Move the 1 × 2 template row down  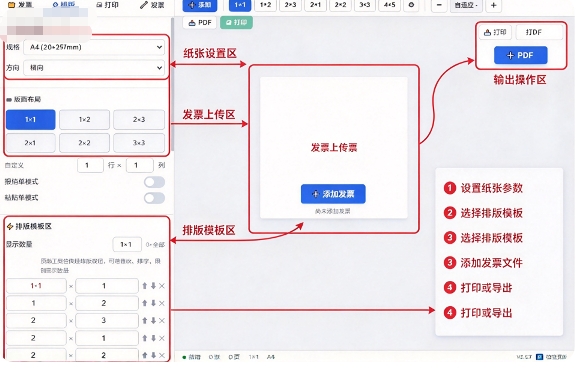153,303
